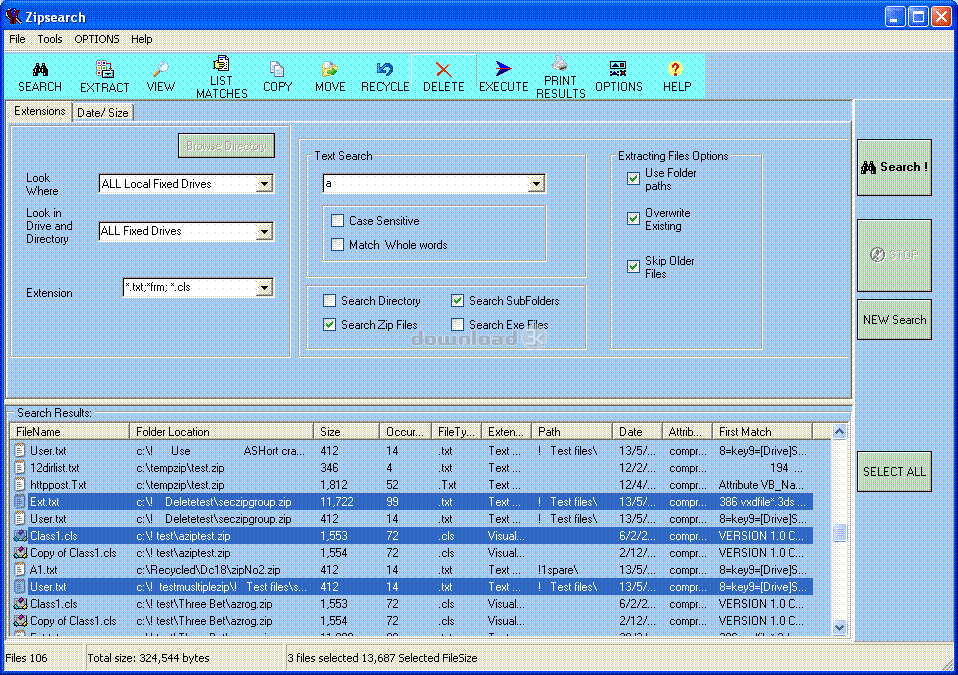Sort results by Folder Location column header
Viewport: 958px width, 675px height.
pyautogui.click(x=221, y=431)
